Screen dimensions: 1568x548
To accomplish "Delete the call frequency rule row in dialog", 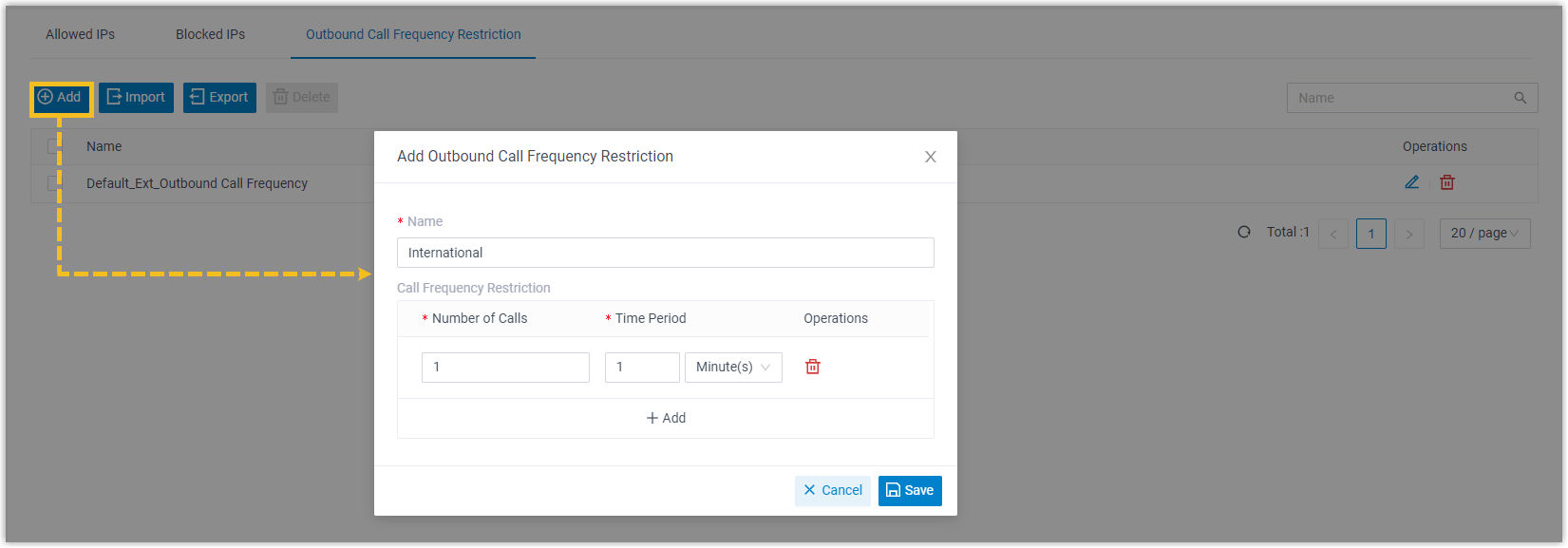I will point(813,367).
